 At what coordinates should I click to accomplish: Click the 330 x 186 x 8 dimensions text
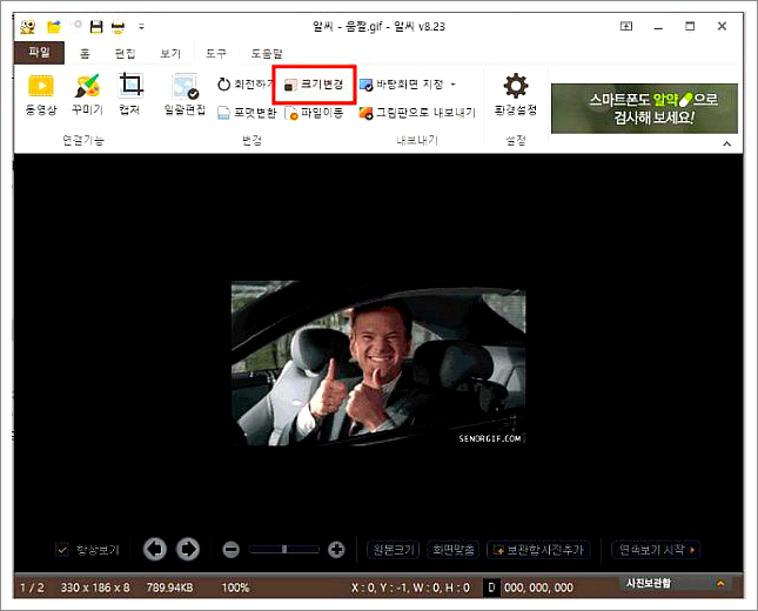click(x=95, y=588)
